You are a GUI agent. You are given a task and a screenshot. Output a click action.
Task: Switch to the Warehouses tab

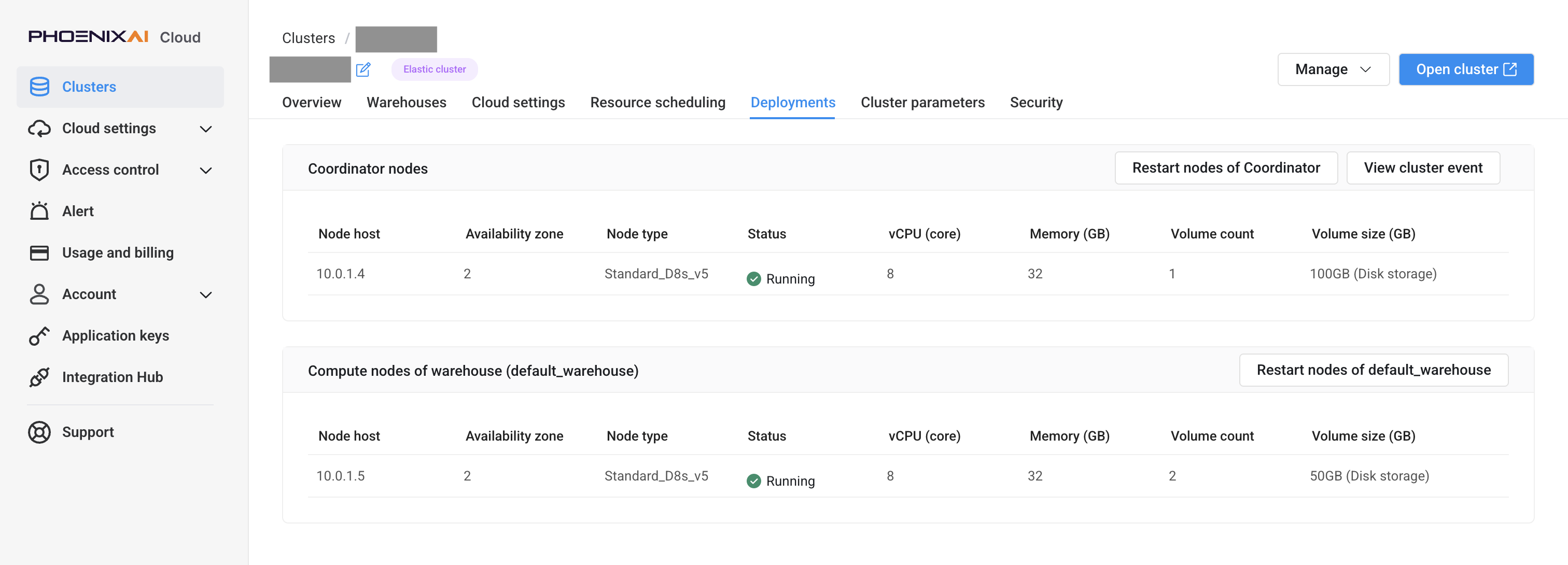[406, 102]
